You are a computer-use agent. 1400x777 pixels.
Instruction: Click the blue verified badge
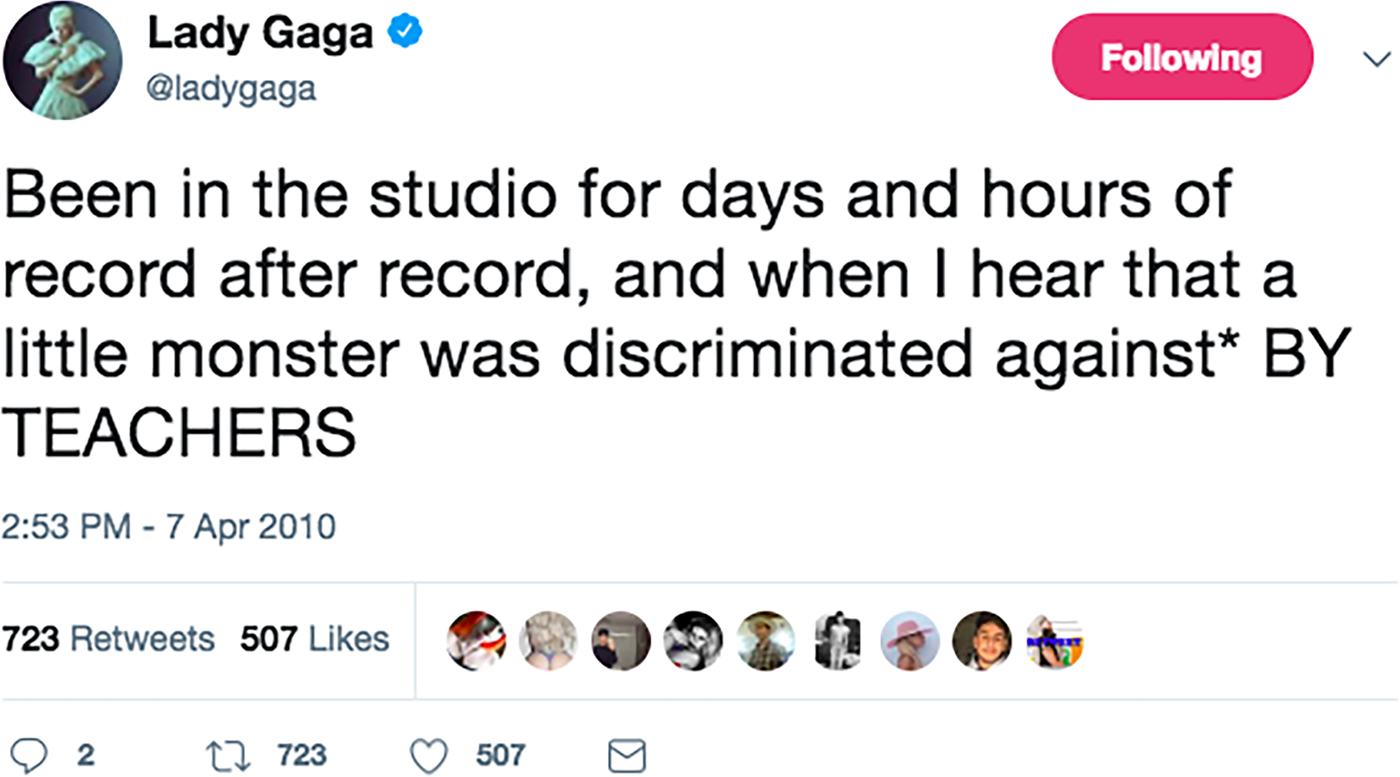[x=405, y=35]
